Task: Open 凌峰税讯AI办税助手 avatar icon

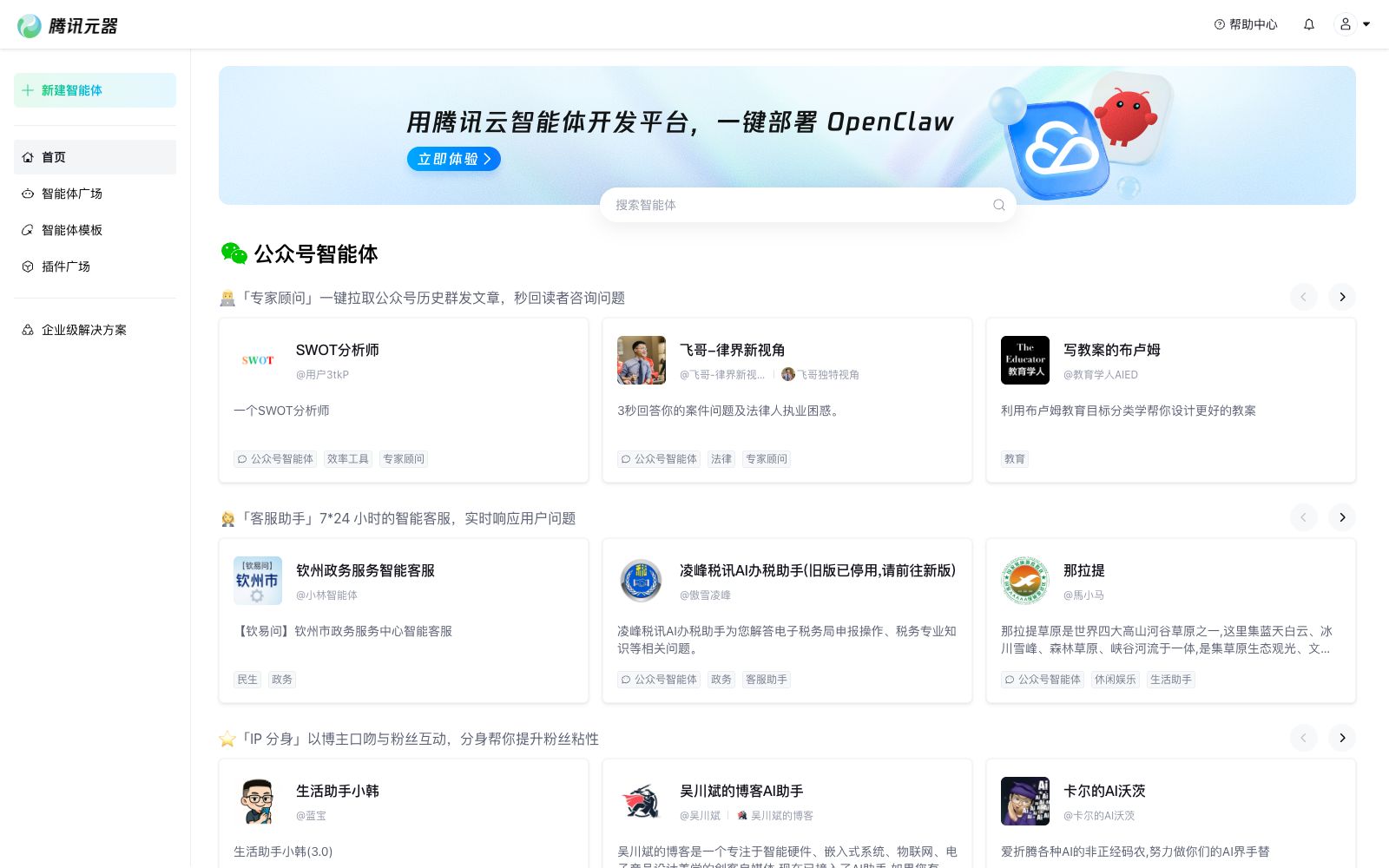Action: pos(642,581)
